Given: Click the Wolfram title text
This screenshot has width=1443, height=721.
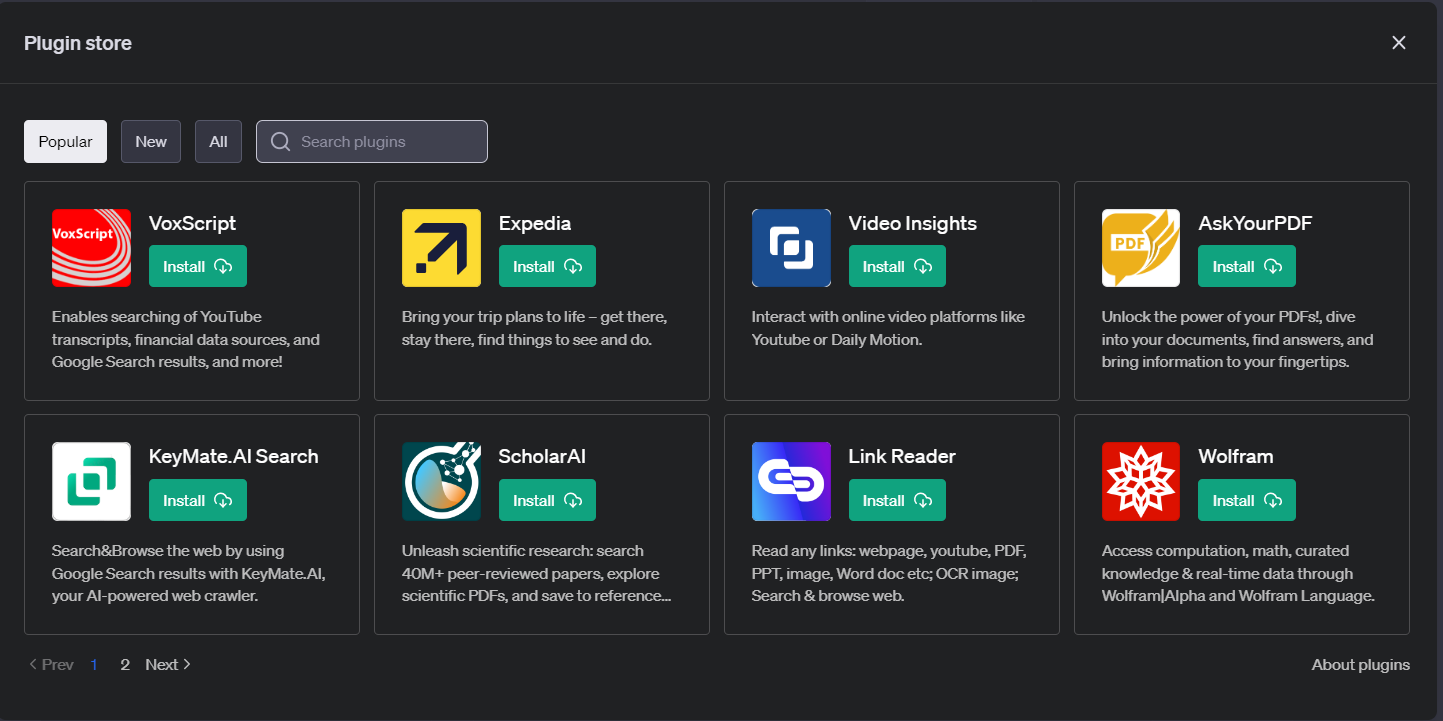Looking at the screenshot, I should point(1236,456).
